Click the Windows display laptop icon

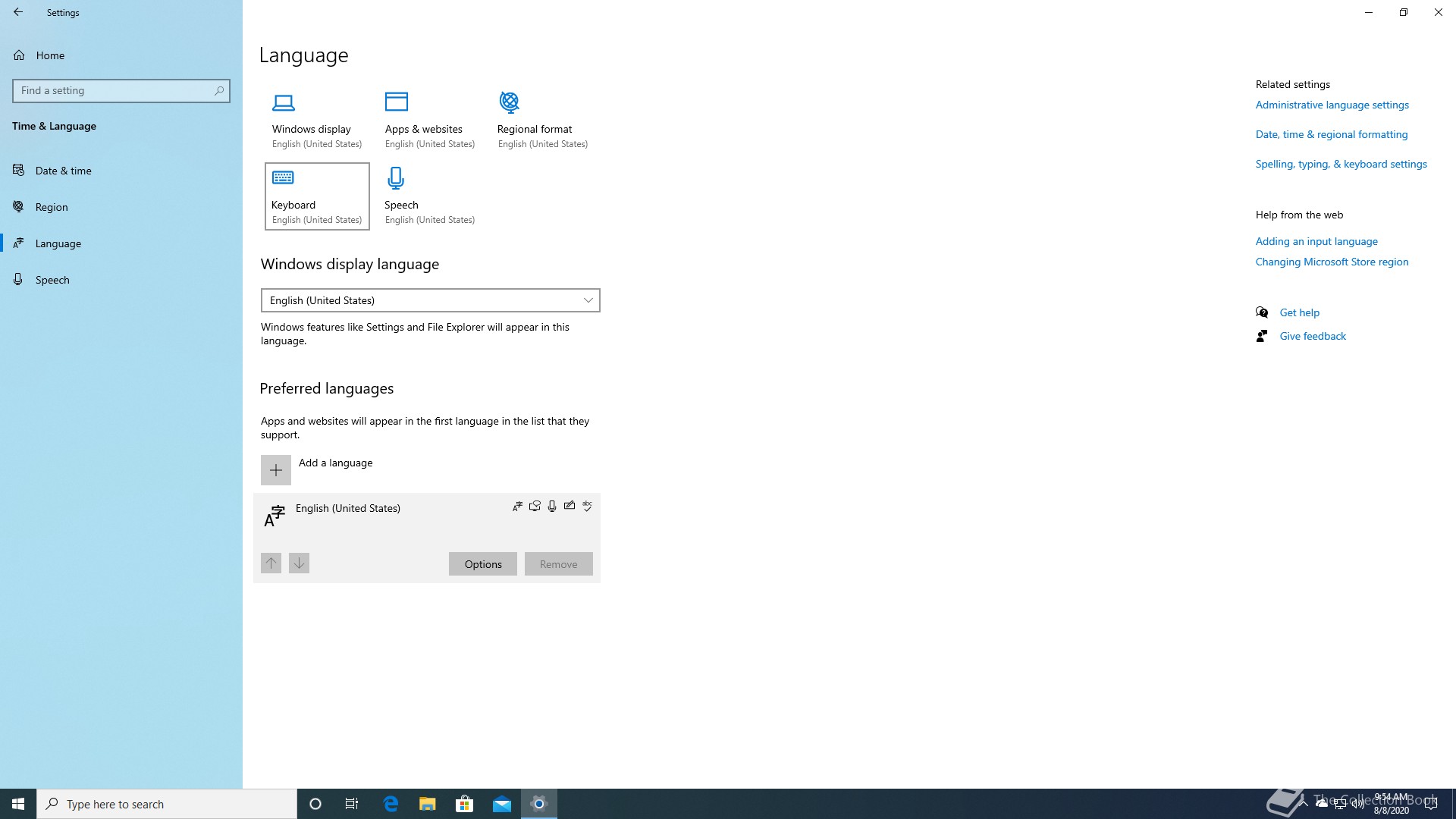[284, 102]
